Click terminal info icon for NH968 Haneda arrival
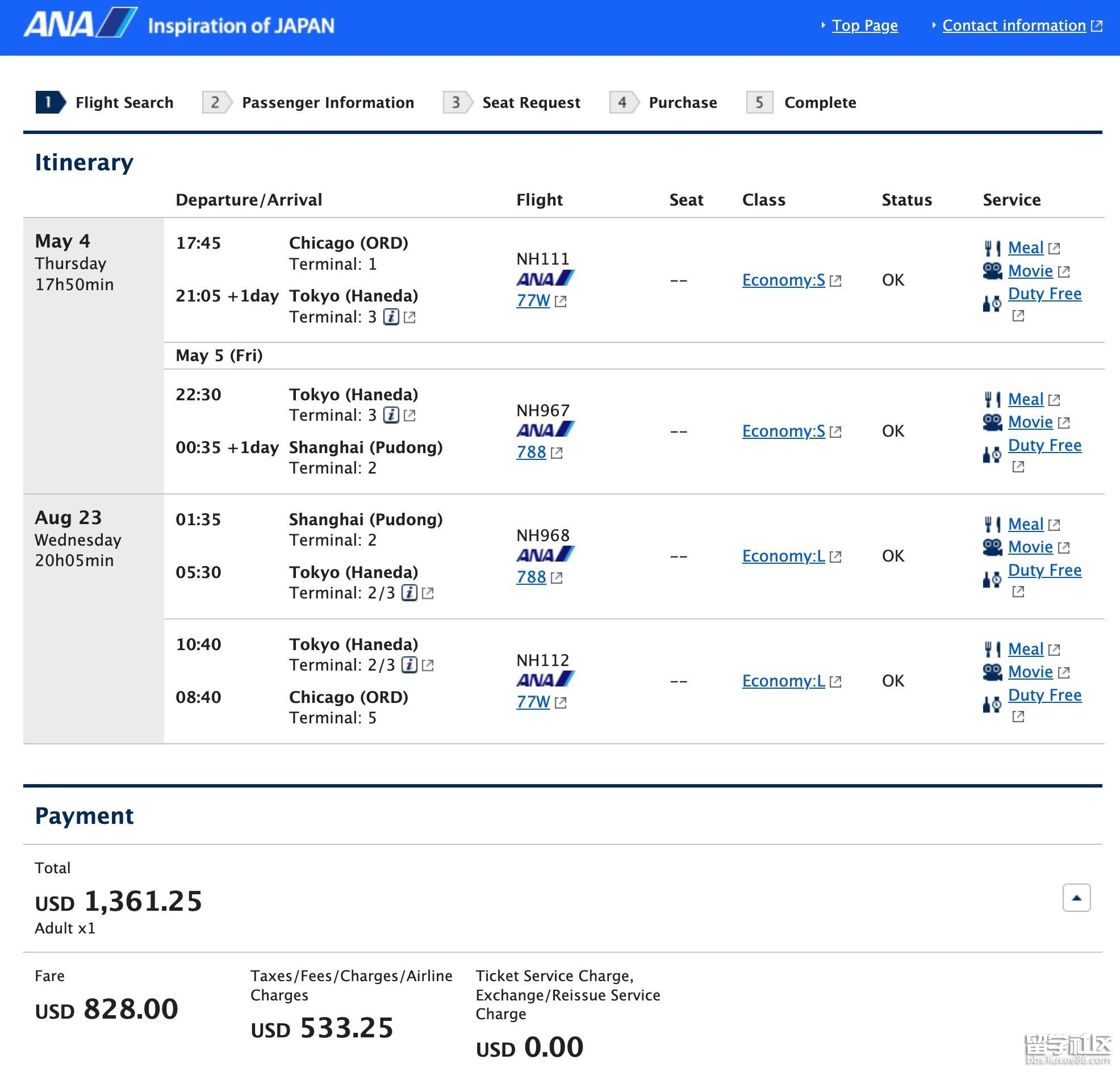This screenshot has width=1120, height=1072. pyautogui.click(x=409, y=593)
